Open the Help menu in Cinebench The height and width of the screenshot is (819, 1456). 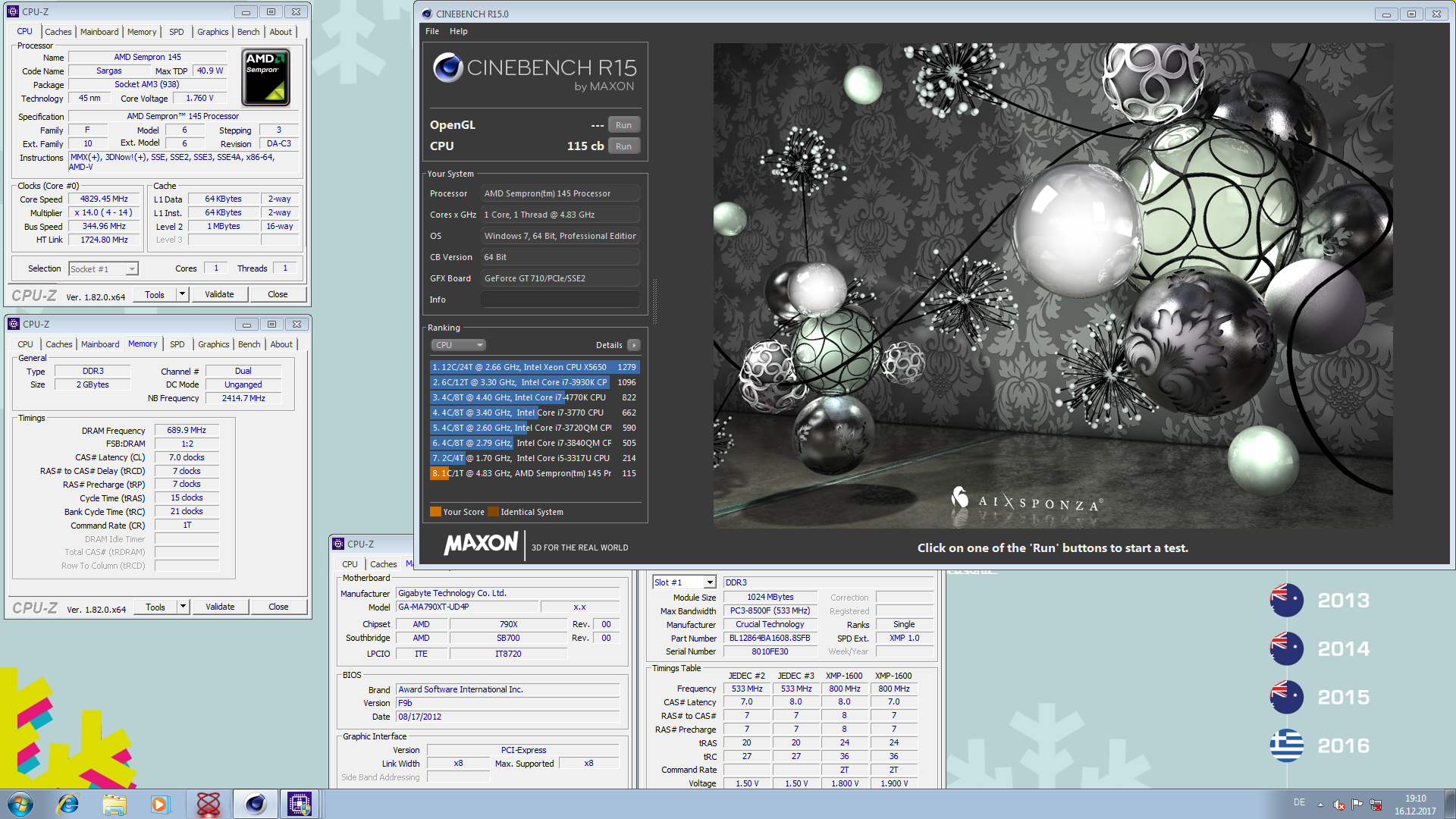coord(458,31)
